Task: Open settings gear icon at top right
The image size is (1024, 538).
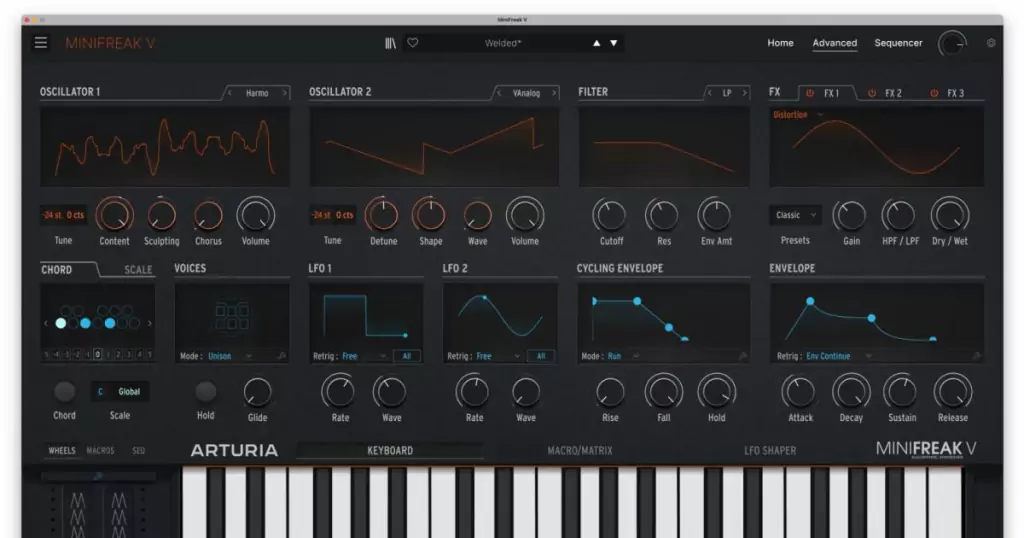Action: [x=991, y=43]
